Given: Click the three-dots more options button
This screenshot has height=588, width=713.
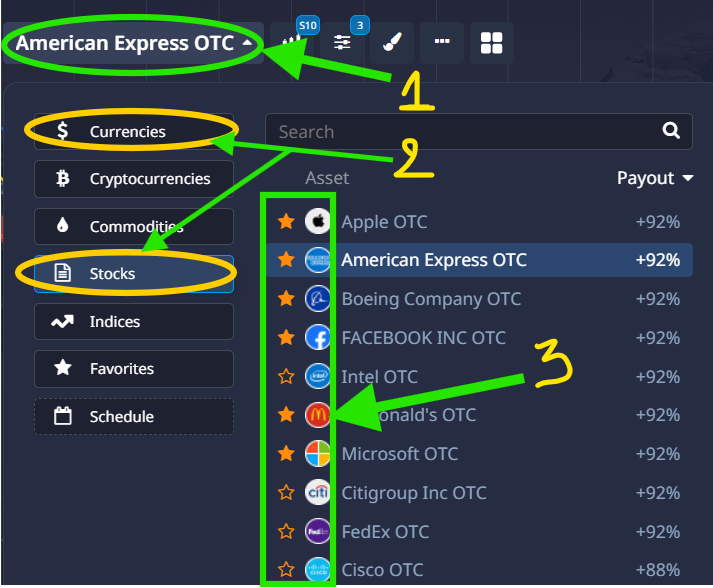Looking at the screenshot, I should [442, 43].
